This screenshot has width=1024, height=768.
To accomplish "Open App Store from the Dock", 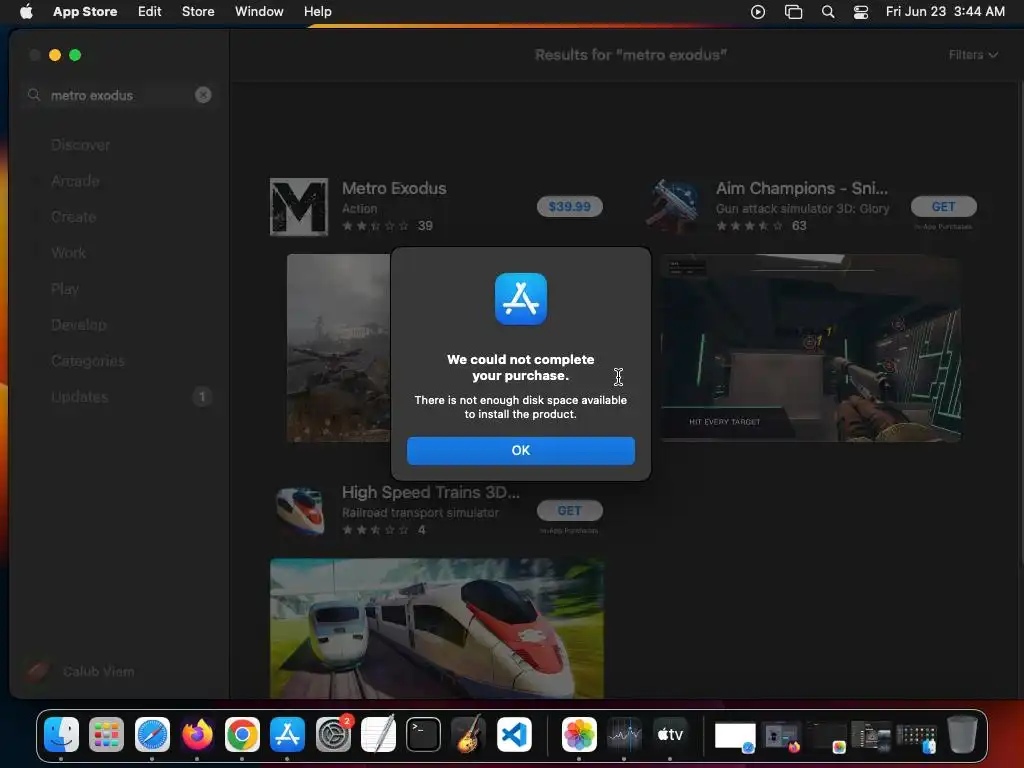I will 287,735.
